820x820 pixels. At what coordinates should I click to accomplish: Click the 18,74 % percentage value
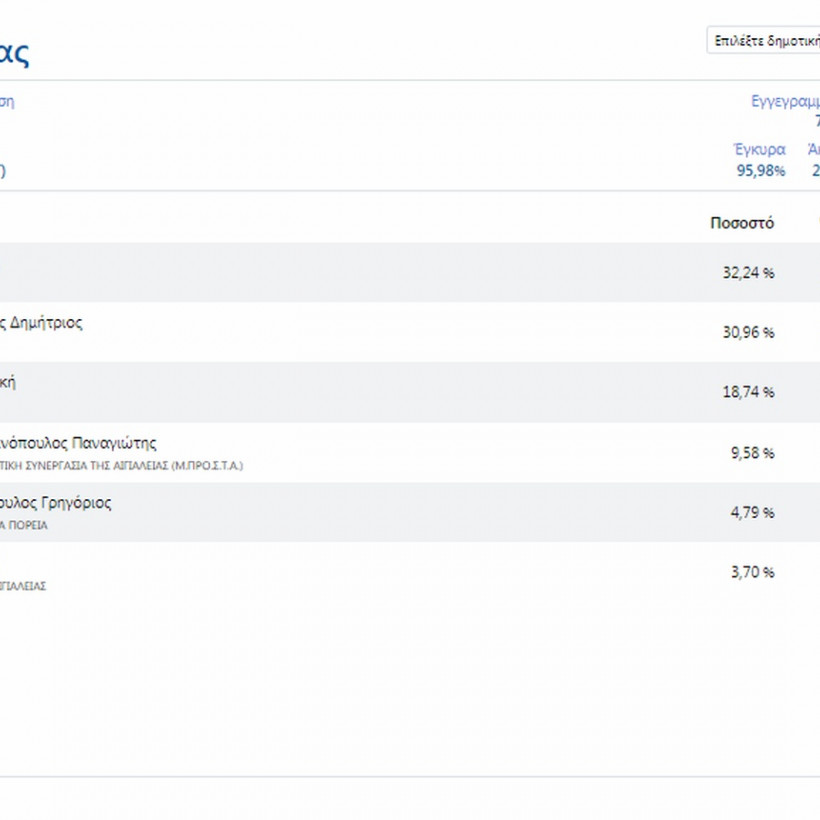point(748,393)
